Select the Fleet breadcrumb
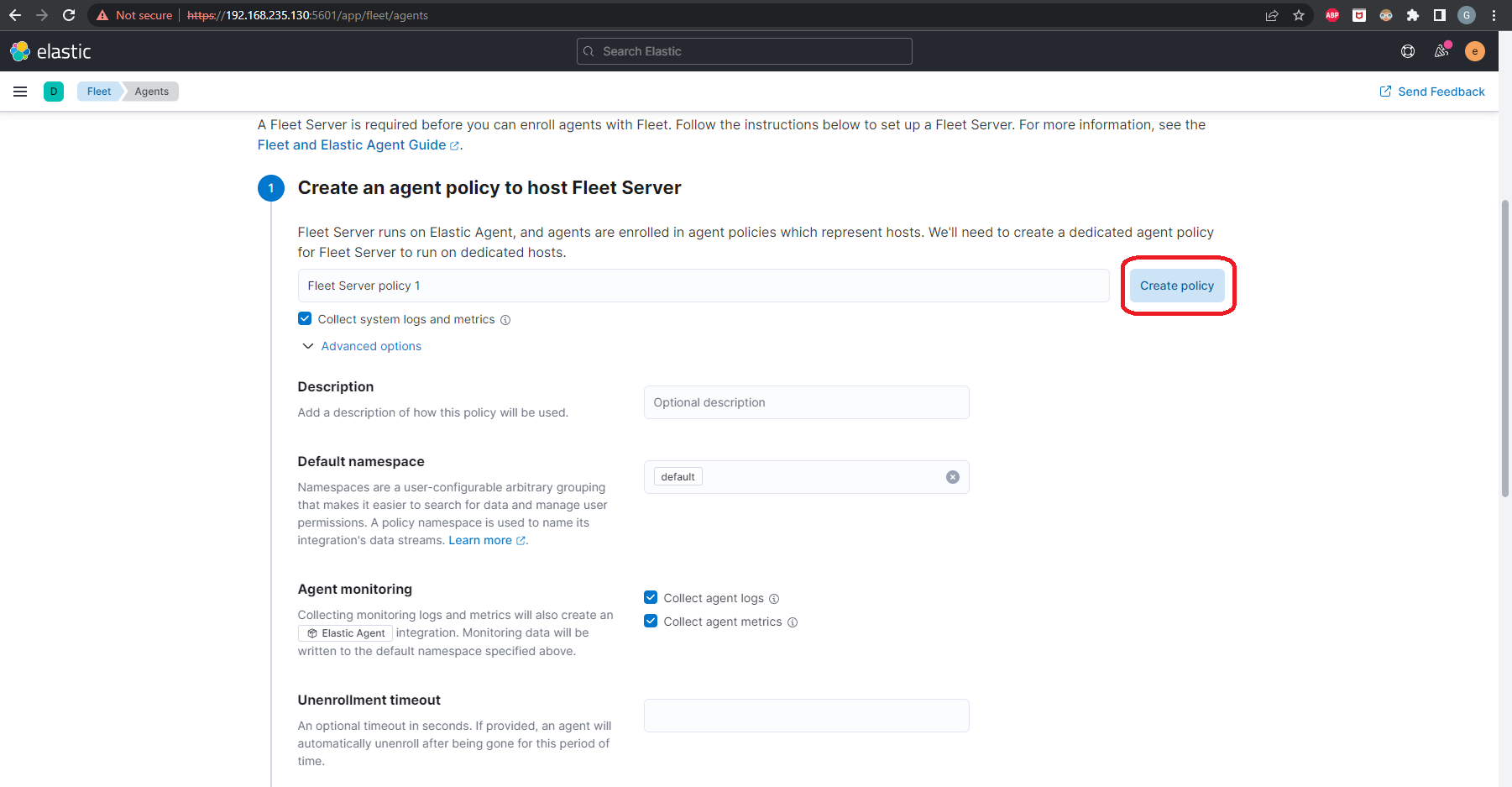Image resolution: width=1512 pixels, height=787 pixels. point(99,92)
